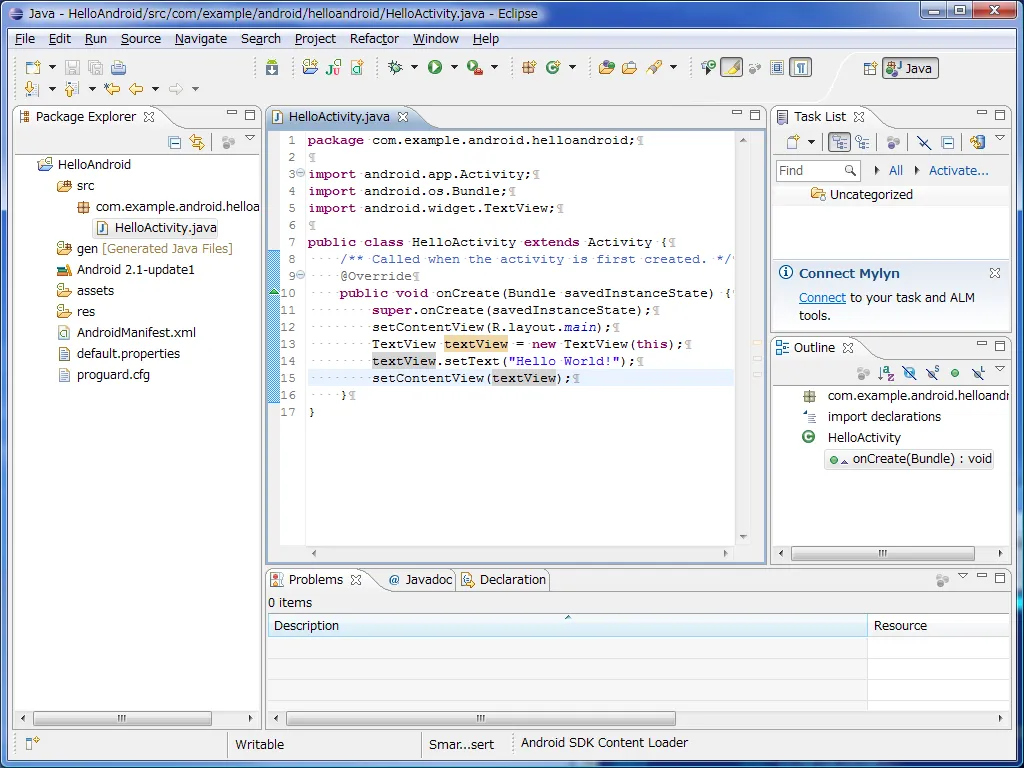Go Back with the yellow arrow
Screen dimensions: 1024x768
(136, 89)
